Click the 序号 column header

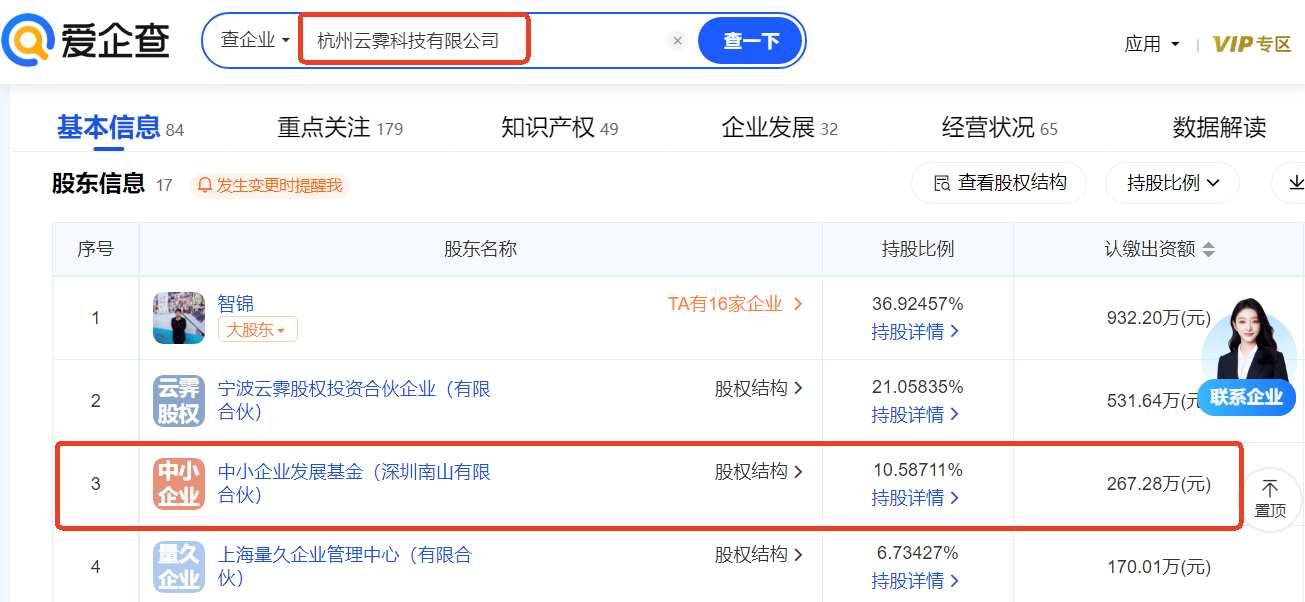point(95,249)
